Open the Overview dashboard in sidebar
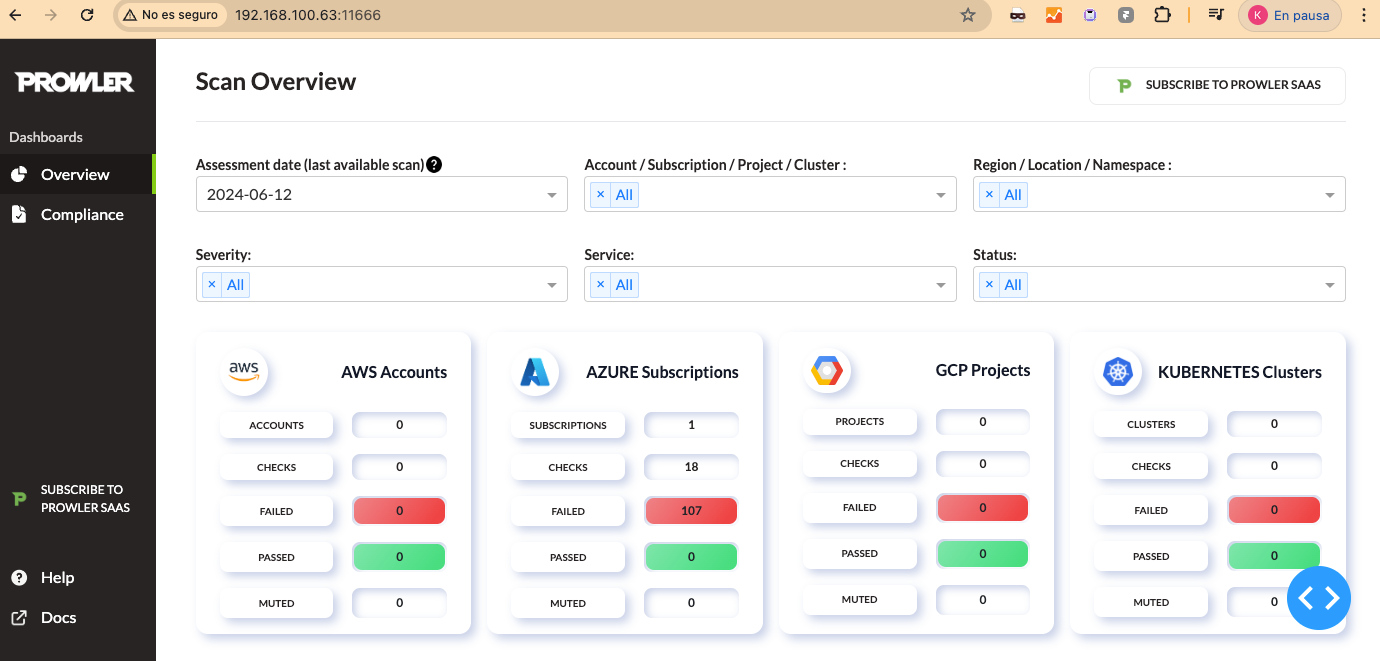Image resolution: width=1380 pixels, height=661 pixels. [75, 174]
